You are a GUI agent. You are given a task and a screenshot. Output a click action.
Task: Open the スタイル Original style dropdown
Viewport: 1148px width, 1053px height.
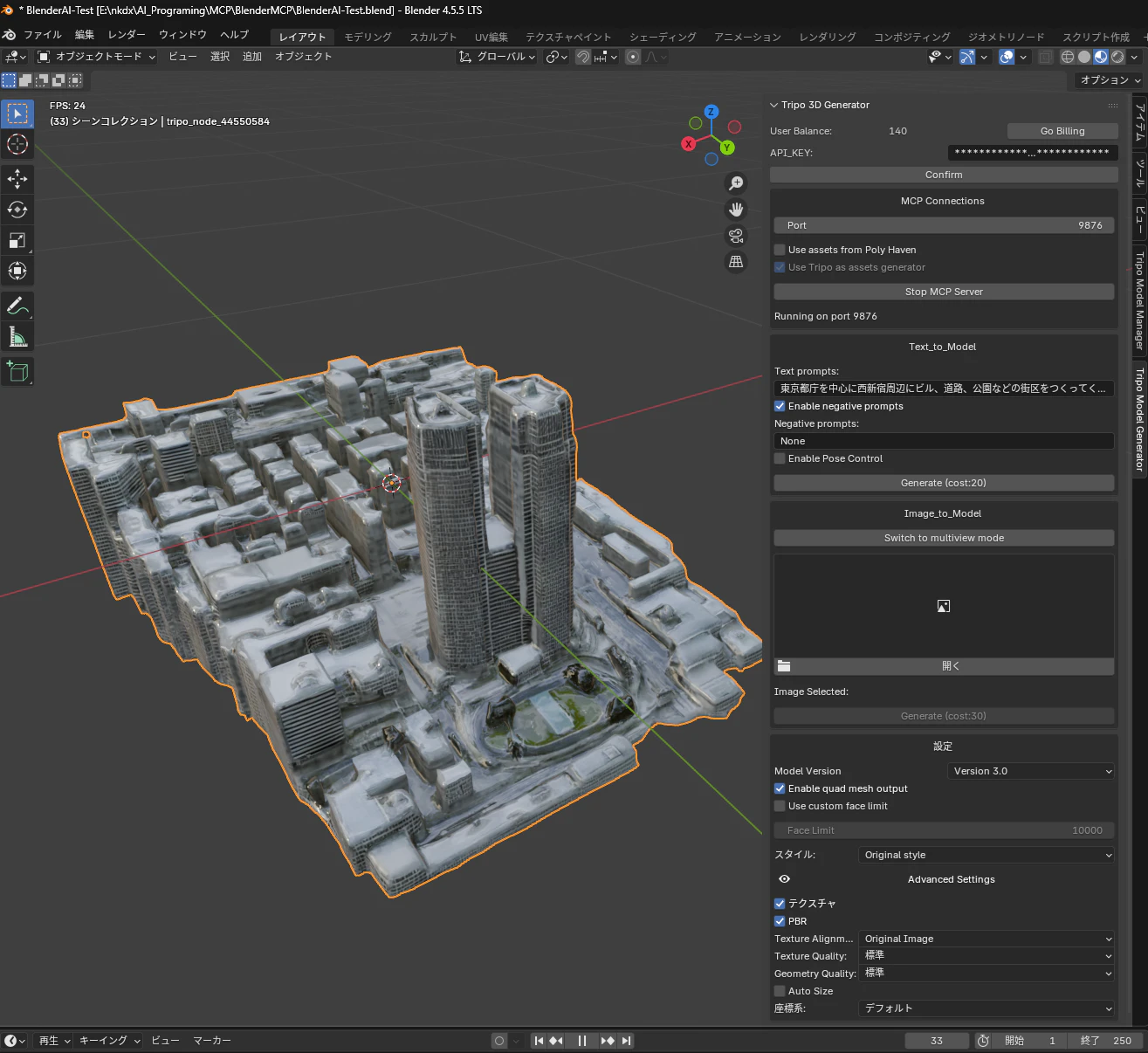click(x=986, y=855)
